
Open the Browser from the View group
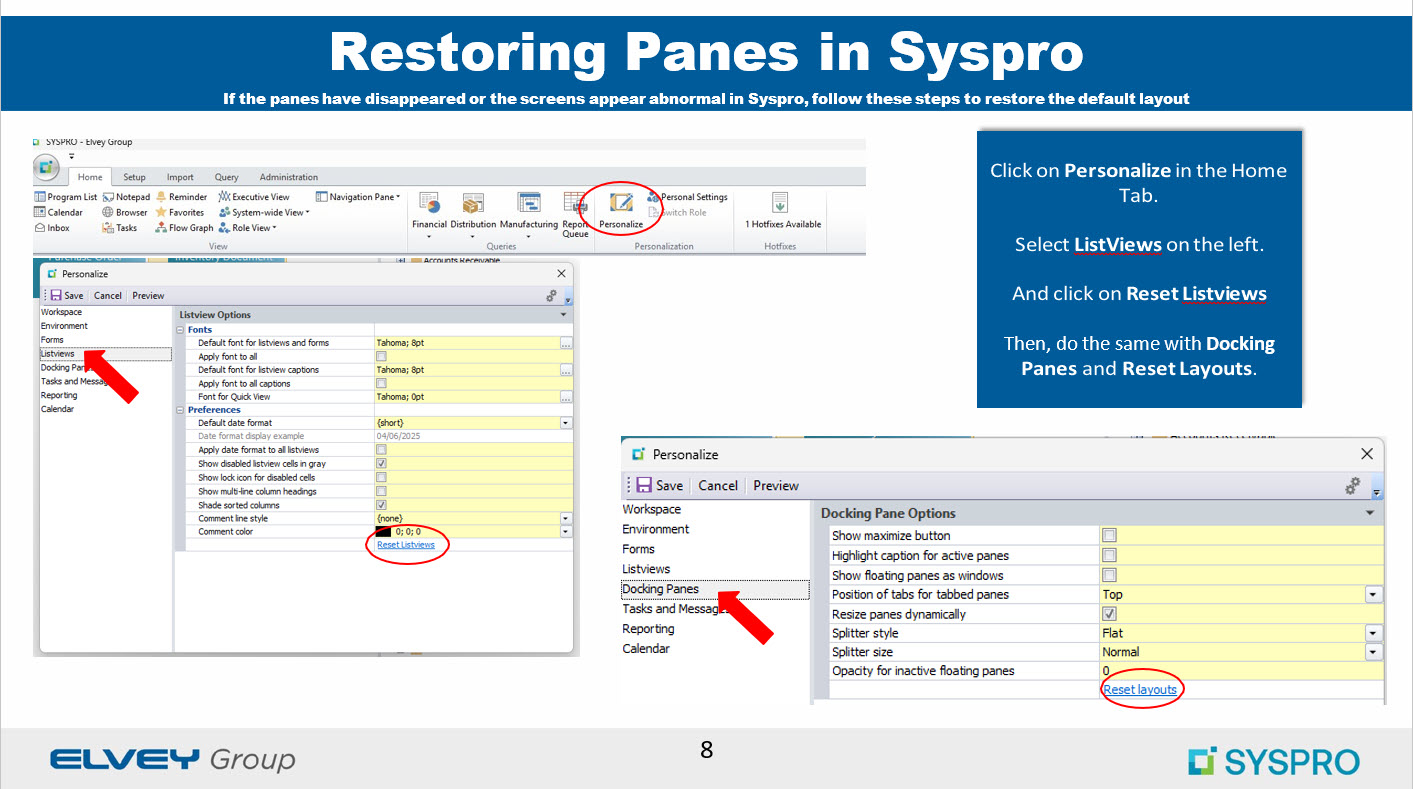pos(125,212)
